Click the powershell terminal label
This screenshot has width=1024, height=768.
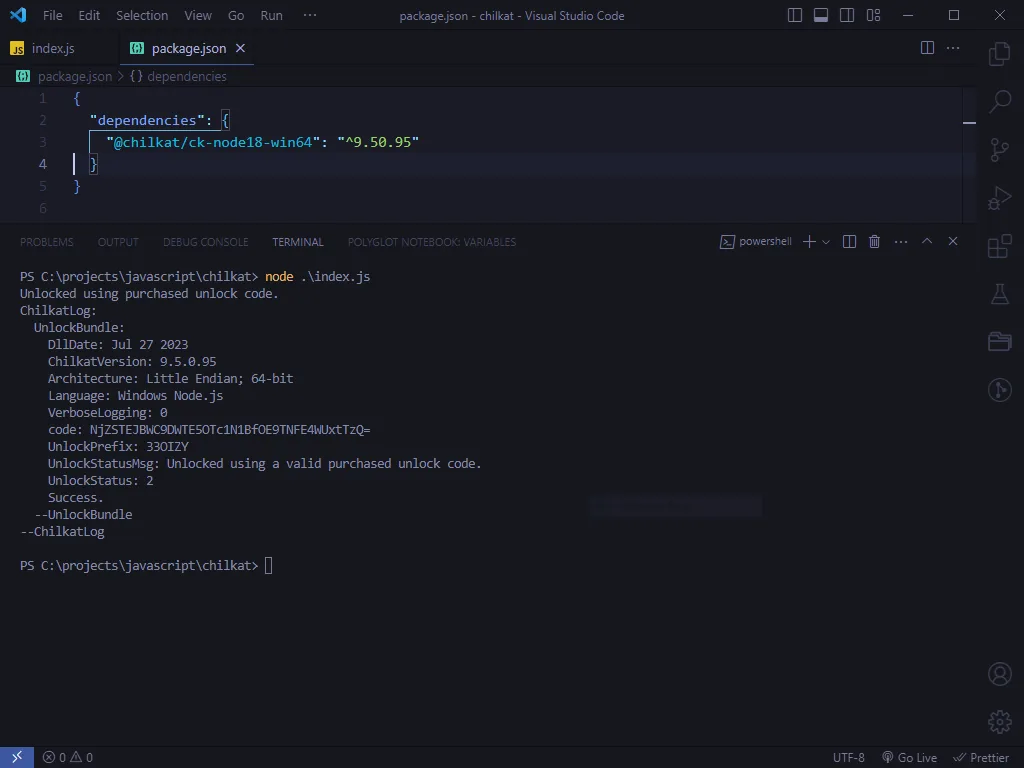point(756,242)
